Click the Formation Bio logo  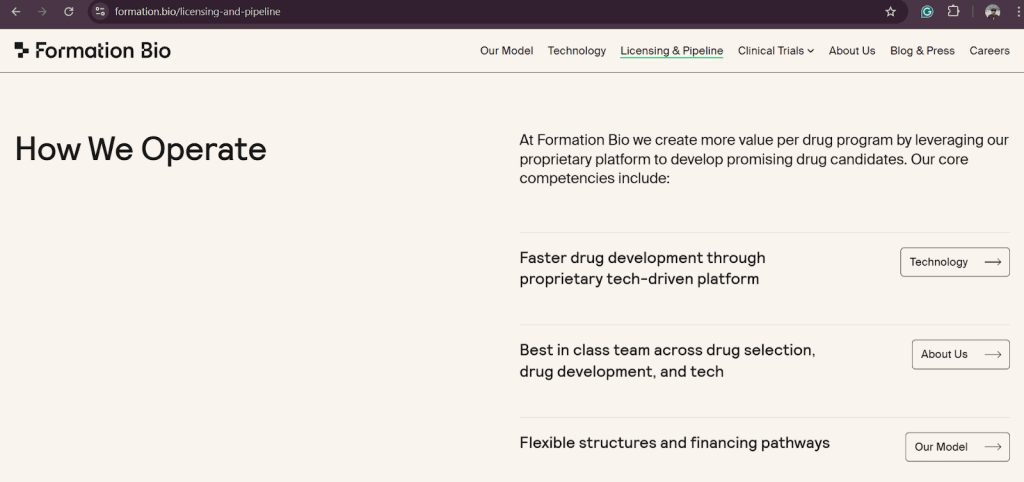92,51
